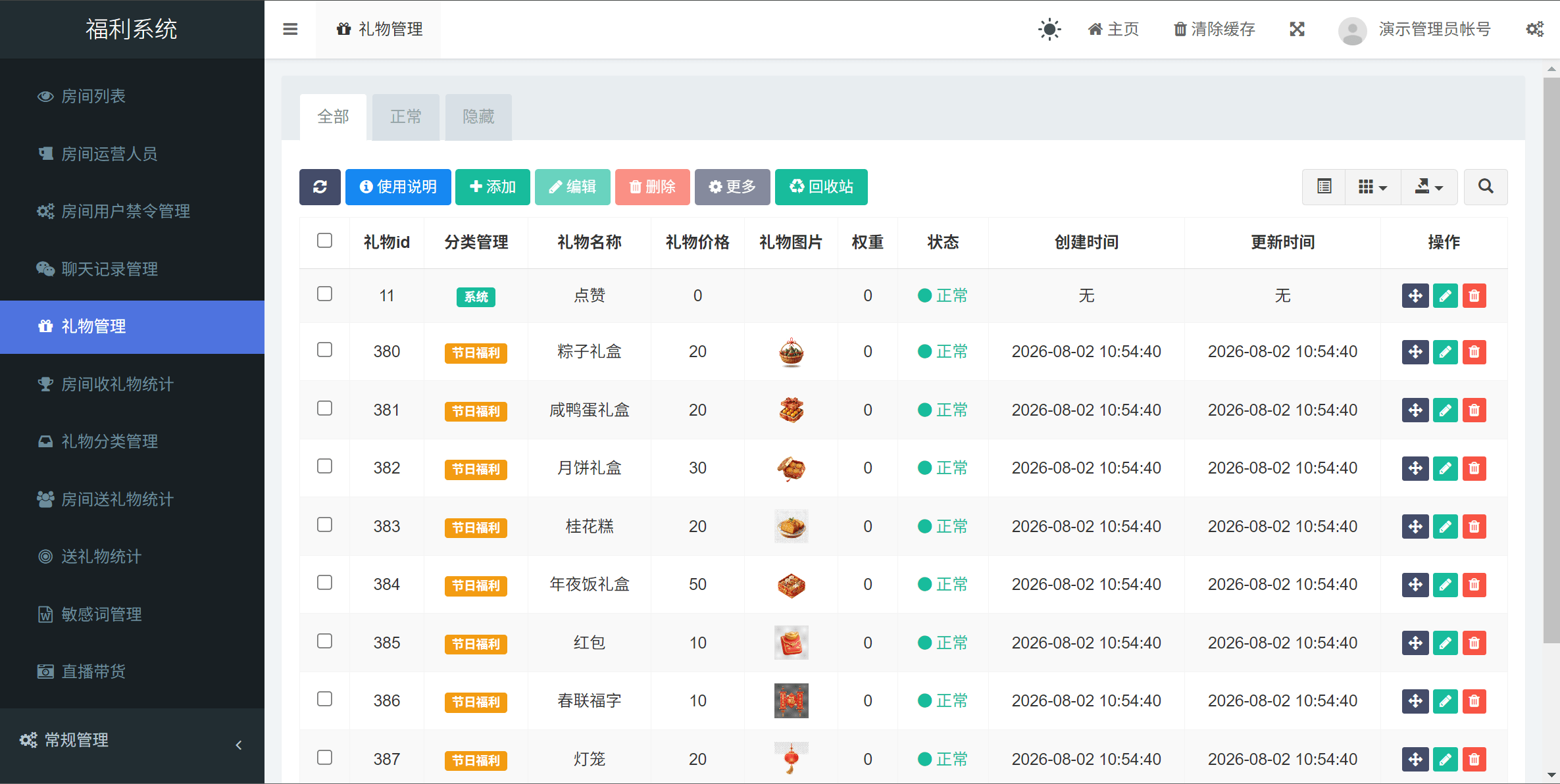Open 房间列表 in the sidebar
Image resolution: width=1560 pixels, height=784 pixels.
132,97
